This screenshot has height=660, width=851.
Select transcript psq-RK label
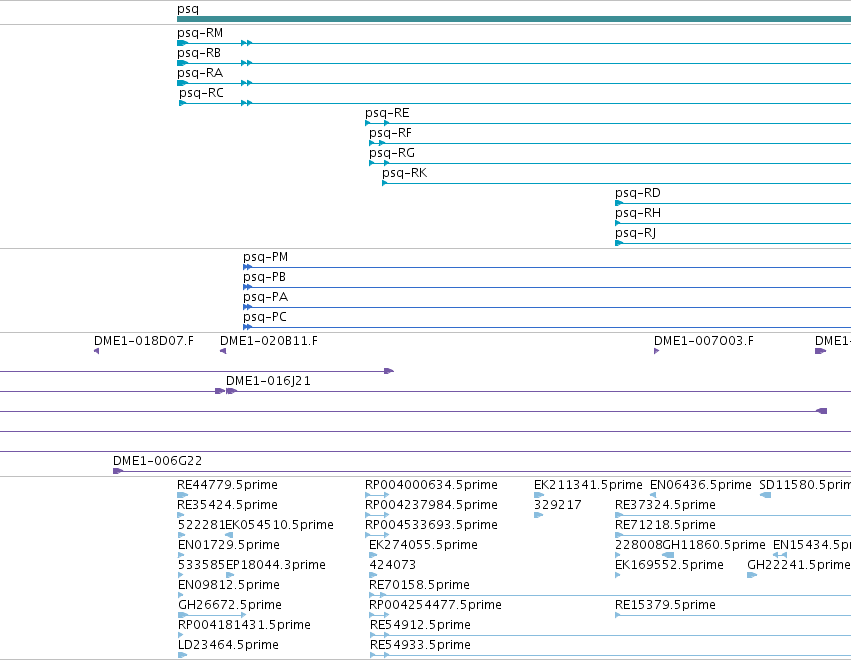[x=404, y=173]
